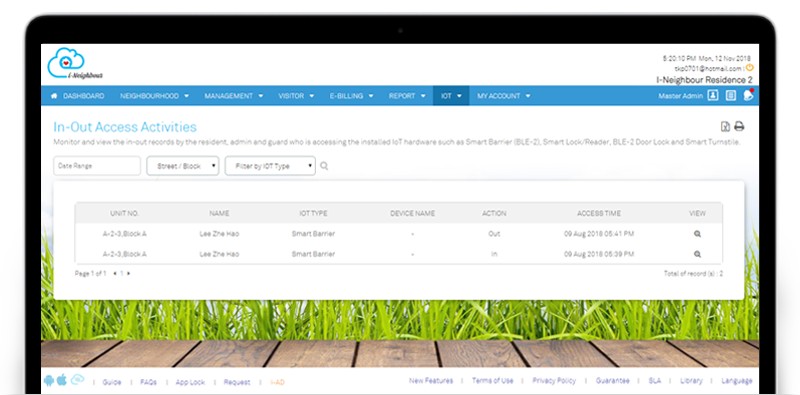Click the In-Out Access Activities heading
Image resolution: width=800 pixels, height=395 pixels.
point(125,127)
